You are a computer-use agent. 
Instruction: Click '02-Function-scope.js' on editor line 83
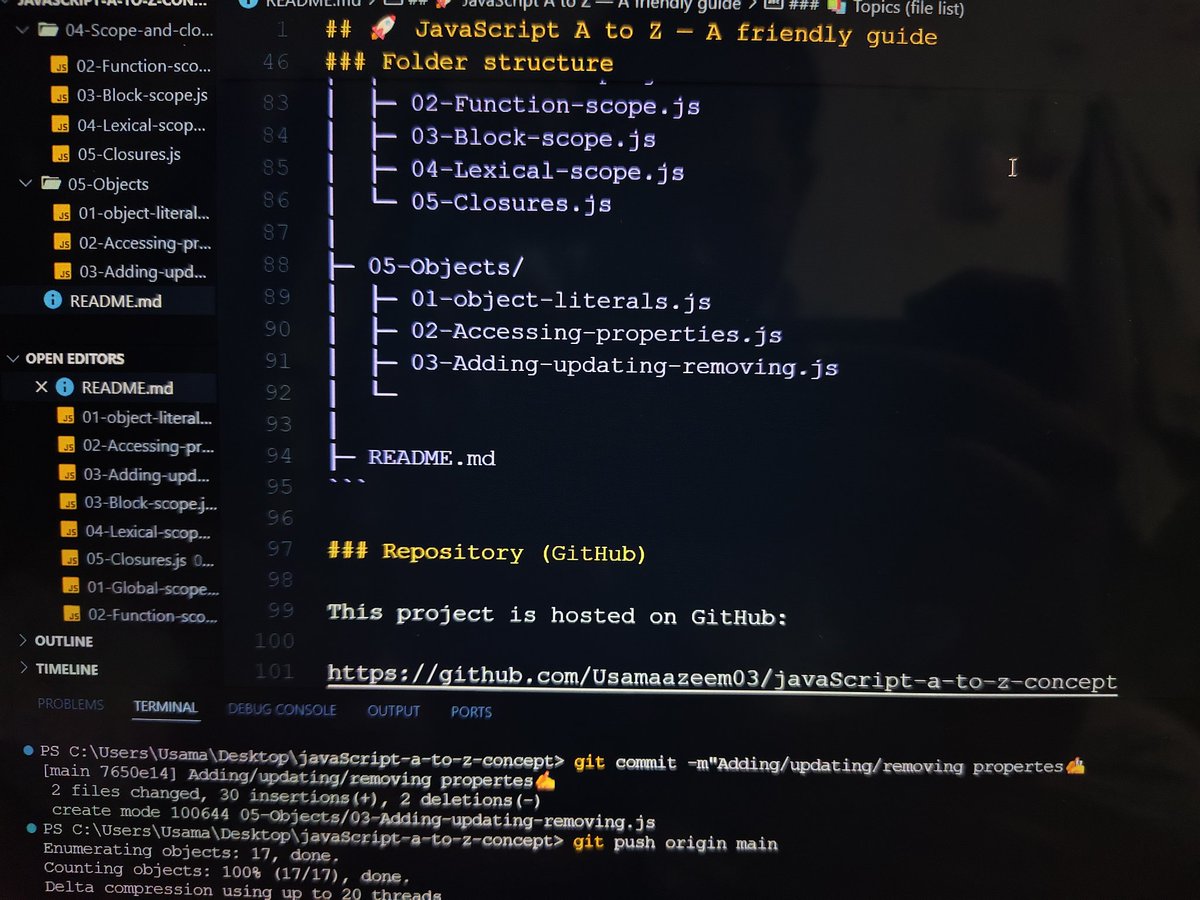[x=555, y=106]
